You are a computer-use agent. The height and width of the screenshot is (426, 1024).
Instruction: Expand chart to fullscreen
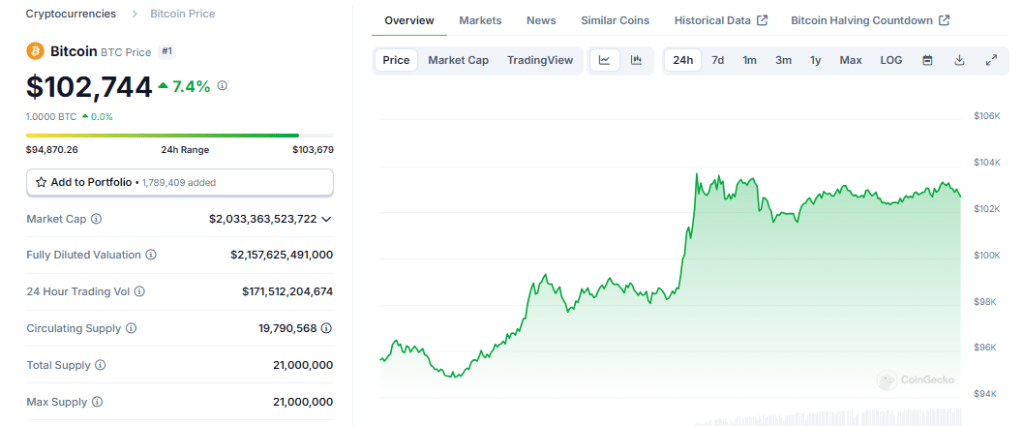pos(991,60)
